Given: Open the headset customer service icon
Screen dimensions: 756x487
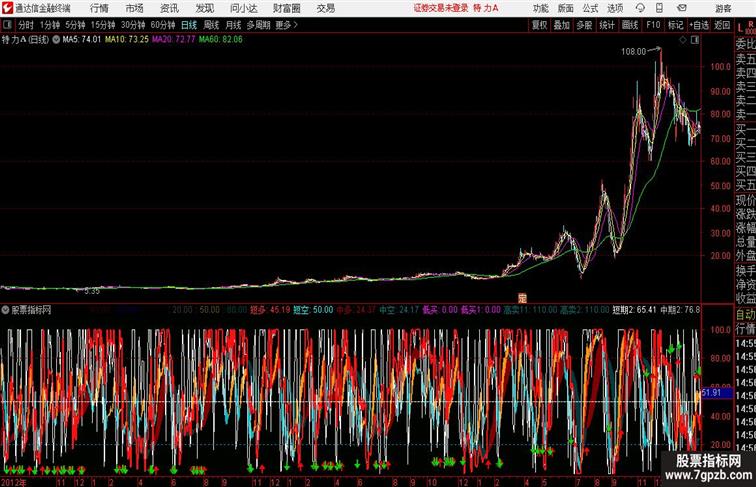Looking at the screenshot, I should click(640, 8).
